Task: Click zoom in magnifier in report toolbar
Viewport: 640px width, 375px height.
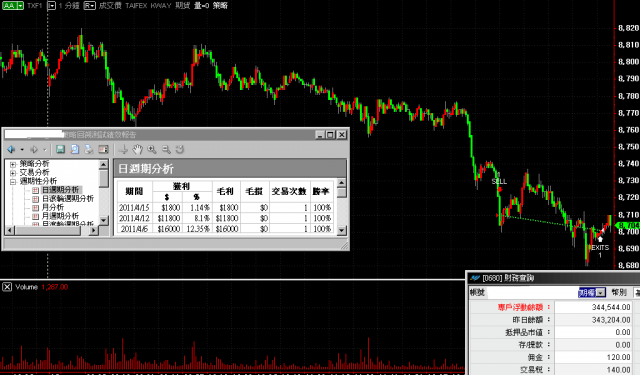Action: click(152, 149)
